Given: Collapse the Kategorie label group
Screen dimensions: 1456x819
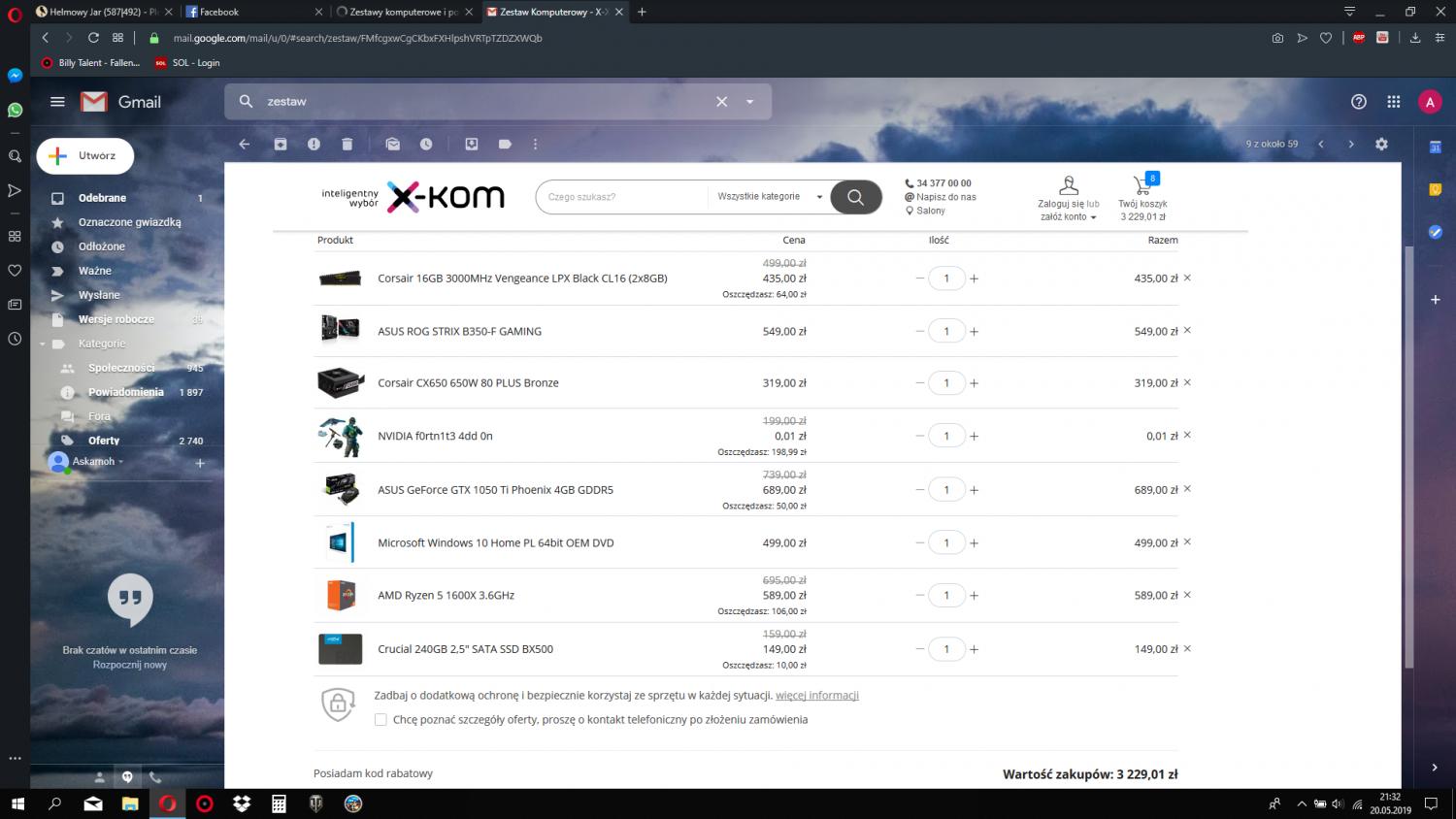Looking at the screenshot, I should pos(43,344).
